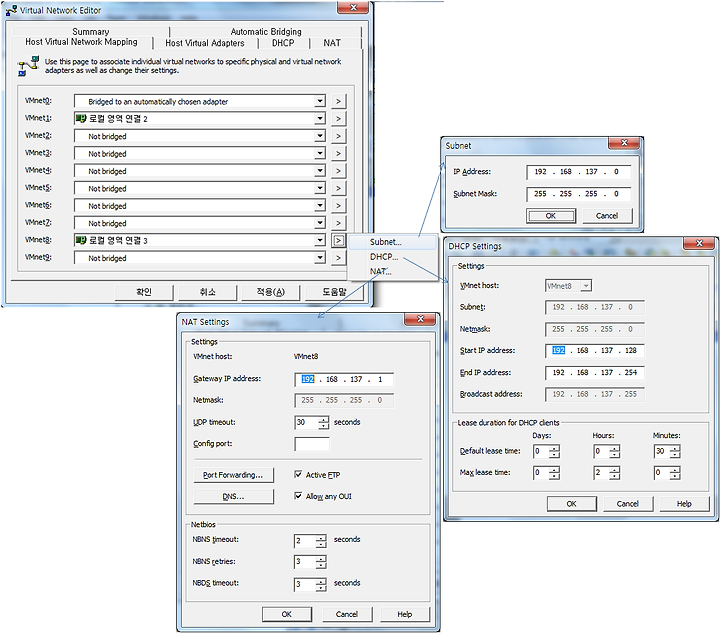Image resolution: width=720 pixels, height=633 pixels.
Task: Click Help in the DHCP Settings dialog
Action: pyautogui.click(x=684, y=504)
